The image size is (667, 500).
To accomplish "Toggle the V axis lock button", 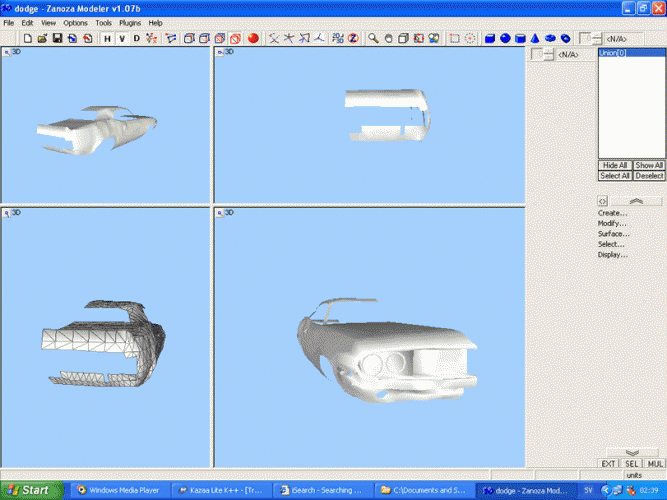I will [122, 39].
